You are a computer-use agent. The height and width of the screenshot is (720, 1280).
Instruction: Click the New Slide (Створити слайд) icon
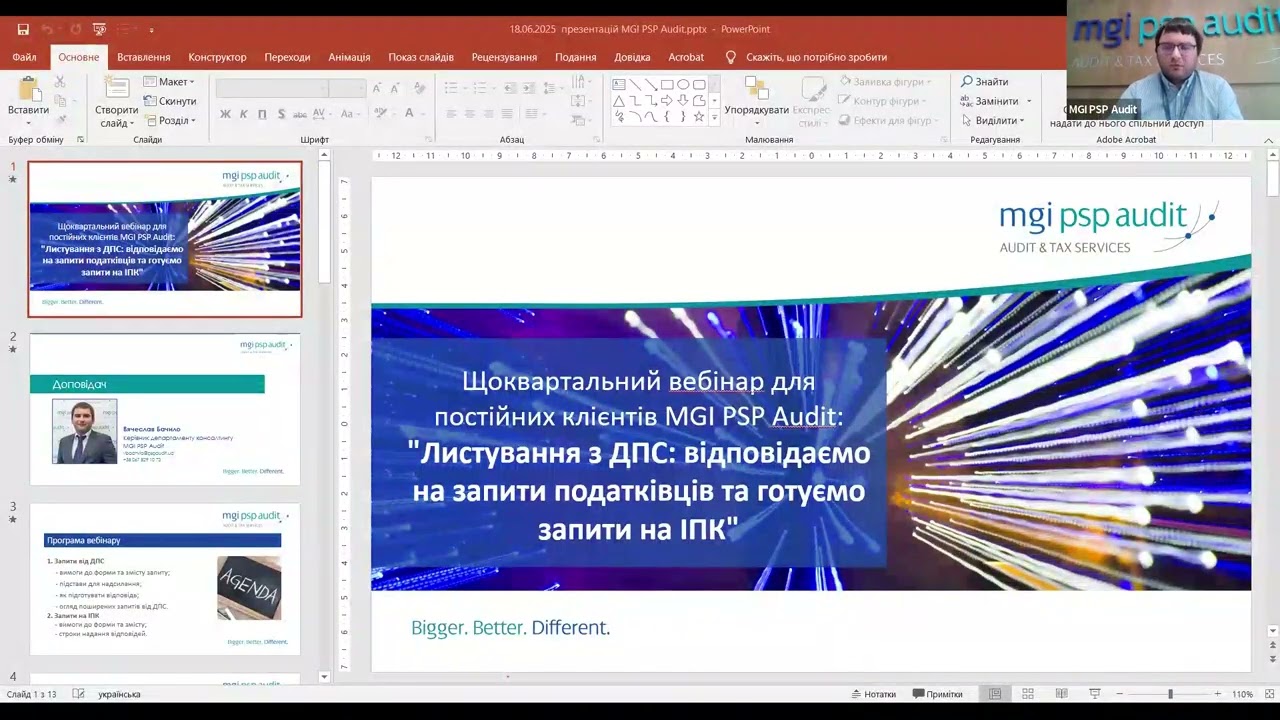coord(117,88)
